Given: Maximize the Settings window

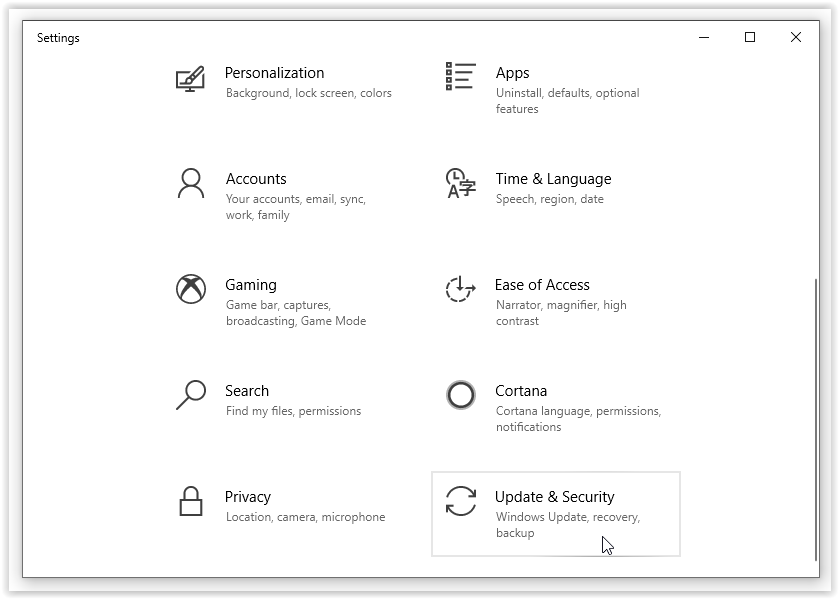Looking at the screenshot, I should pos(750,37).
